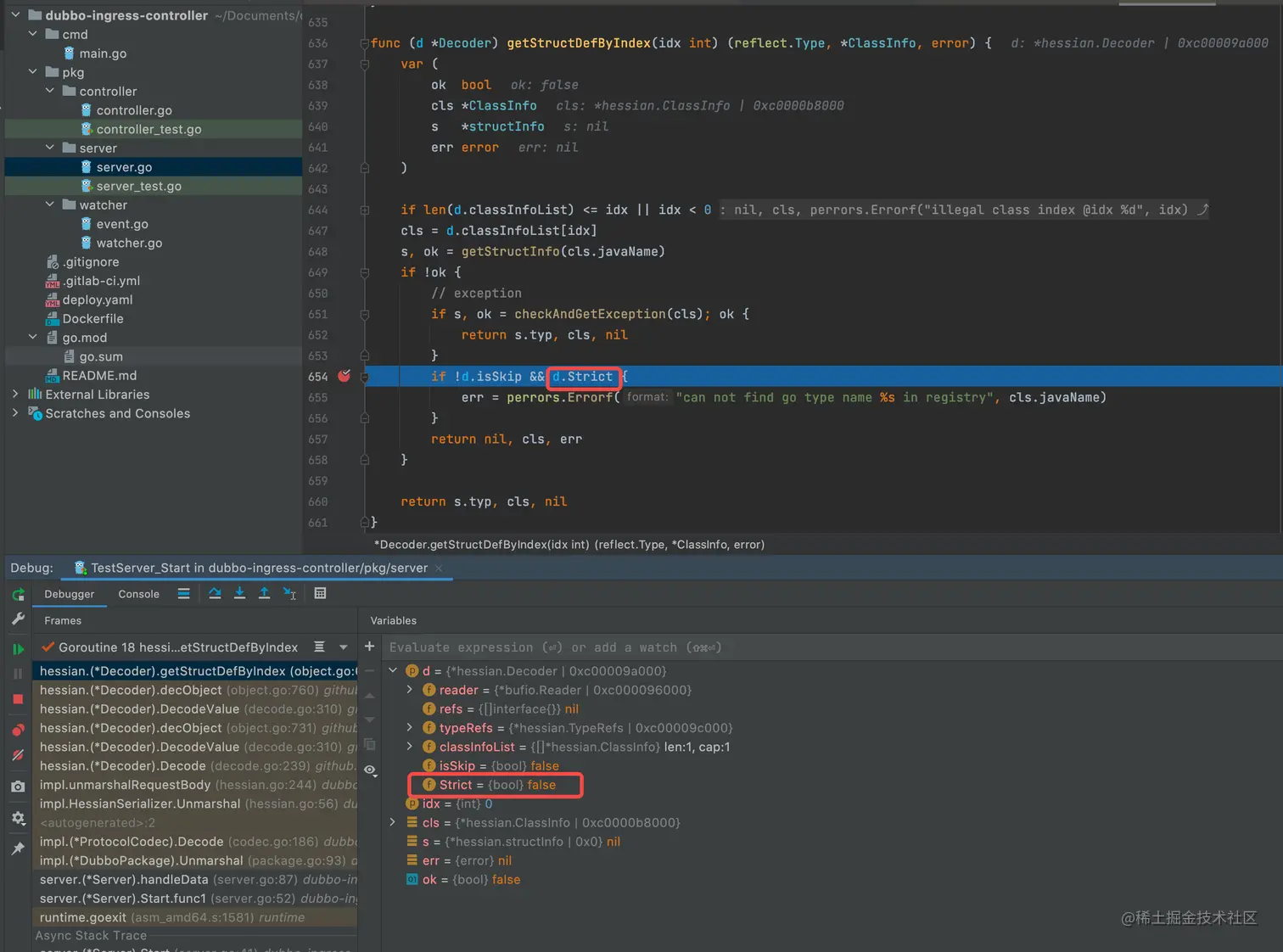Image resolution: width=1283 pixels, height=952 pixels.
Task: Click the Step Into debugger icon
Action: [239, 594]
